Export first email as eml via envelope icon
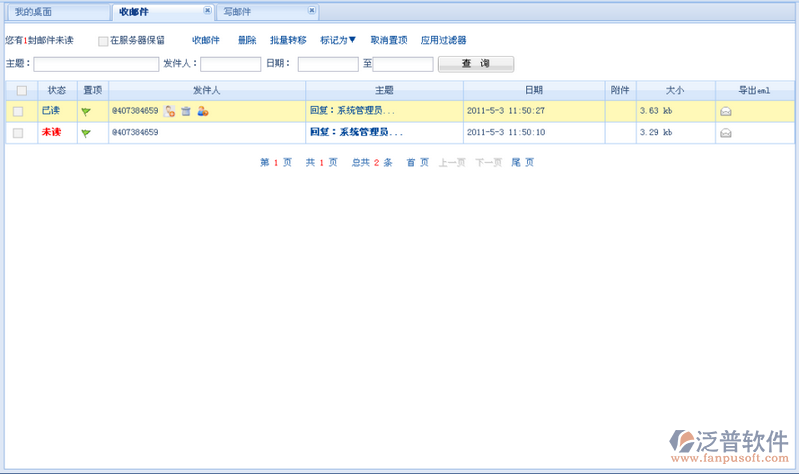Viewport: 799px width, 474px height. pyautogui.click(x=726, y=111)
